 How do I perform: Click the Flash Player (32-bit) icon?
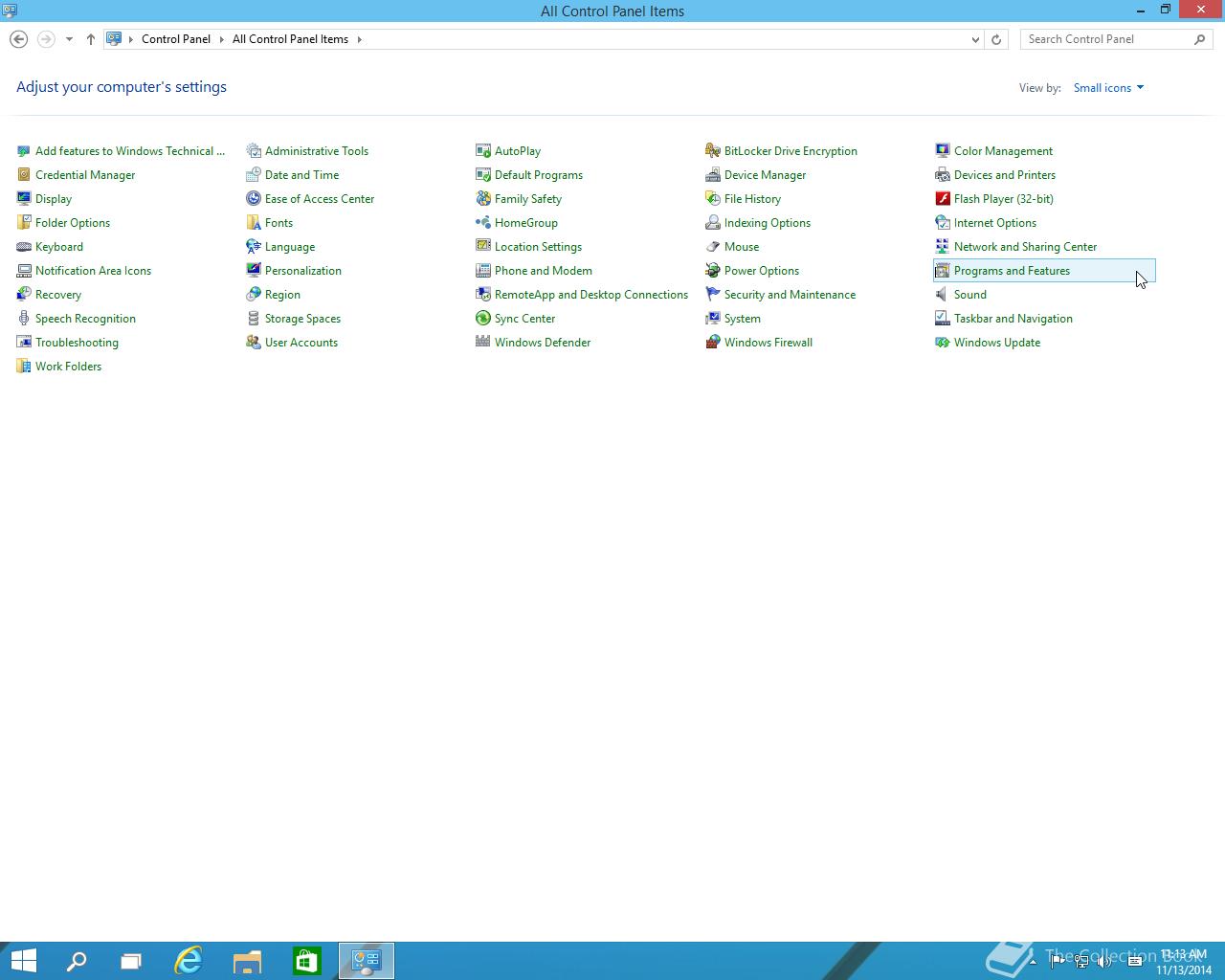(943, 198)
